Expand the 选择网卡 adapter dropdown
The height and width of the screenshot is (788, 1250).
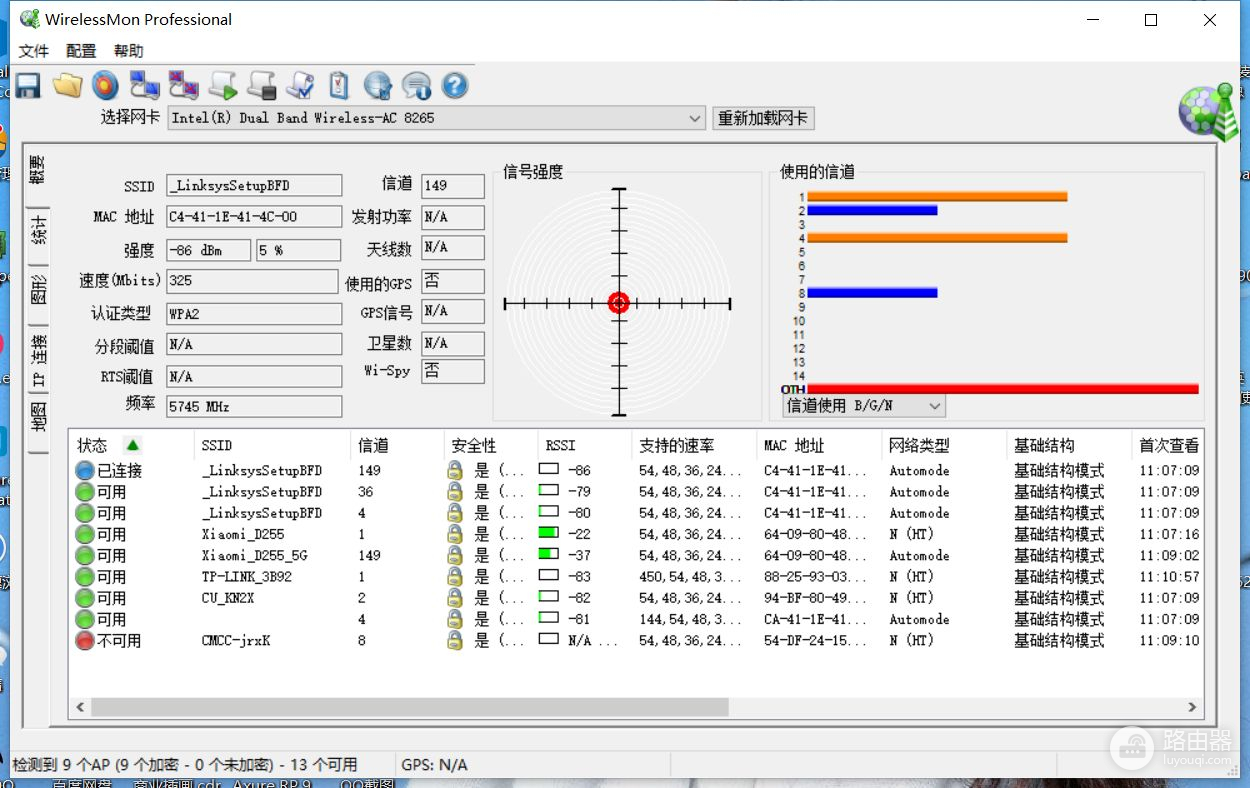click(695, 118)
